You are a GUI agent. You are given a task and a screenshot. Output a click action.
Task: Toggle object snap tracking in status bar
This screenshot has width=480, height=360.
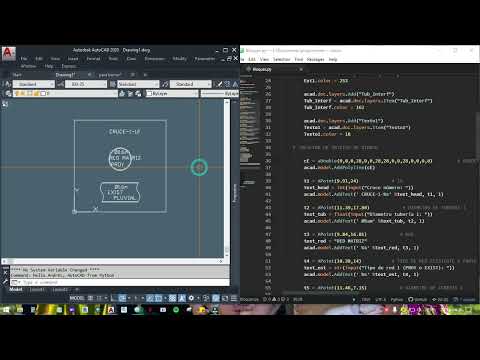coord(150,298)
